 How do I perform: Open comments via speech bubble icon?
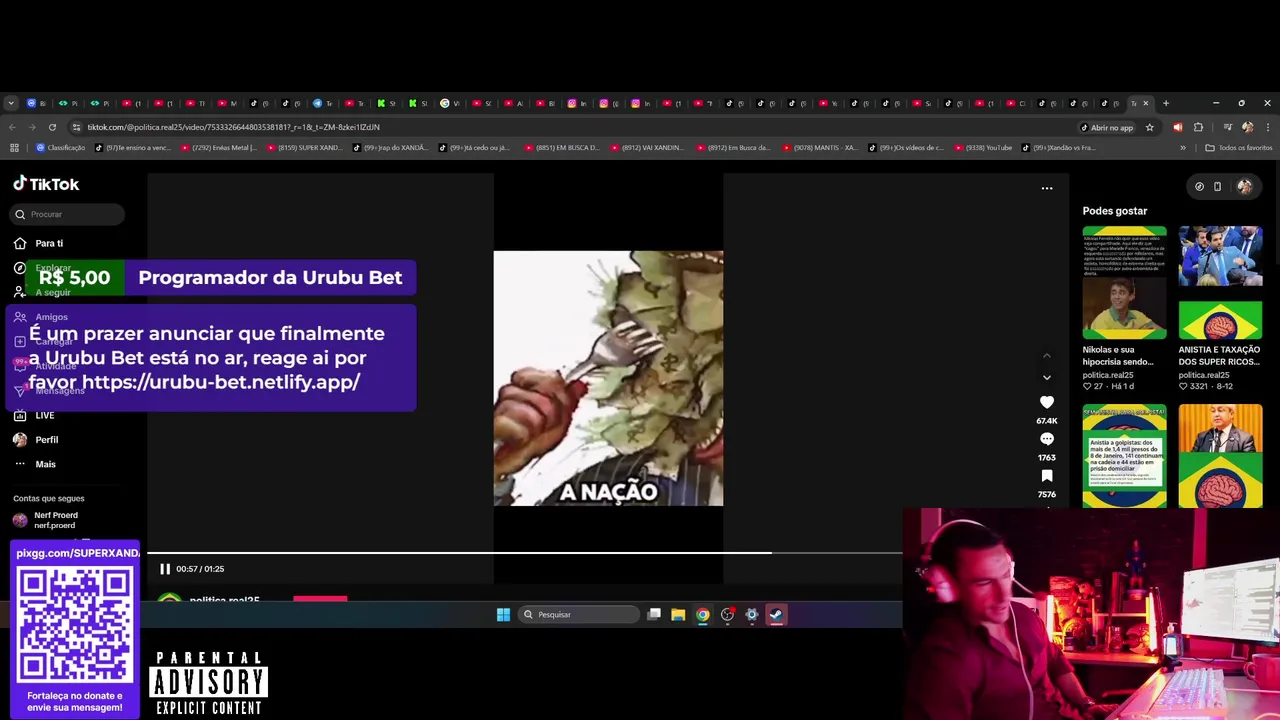(1047, 439)
